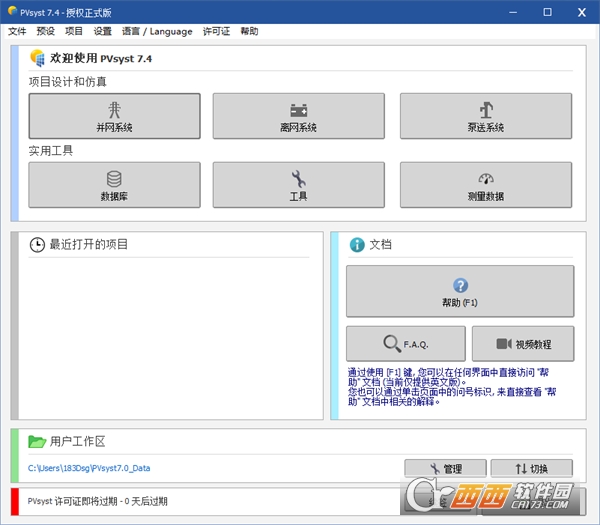Click license expiry text PVsyst 许可证即将过期
This screenshot has width=600, height=525.
tap(98, 501)
